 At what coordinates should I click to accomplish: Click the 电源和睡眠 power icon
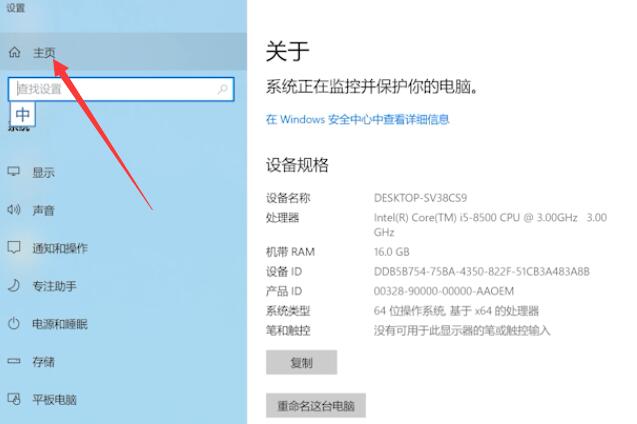point(14,323)
